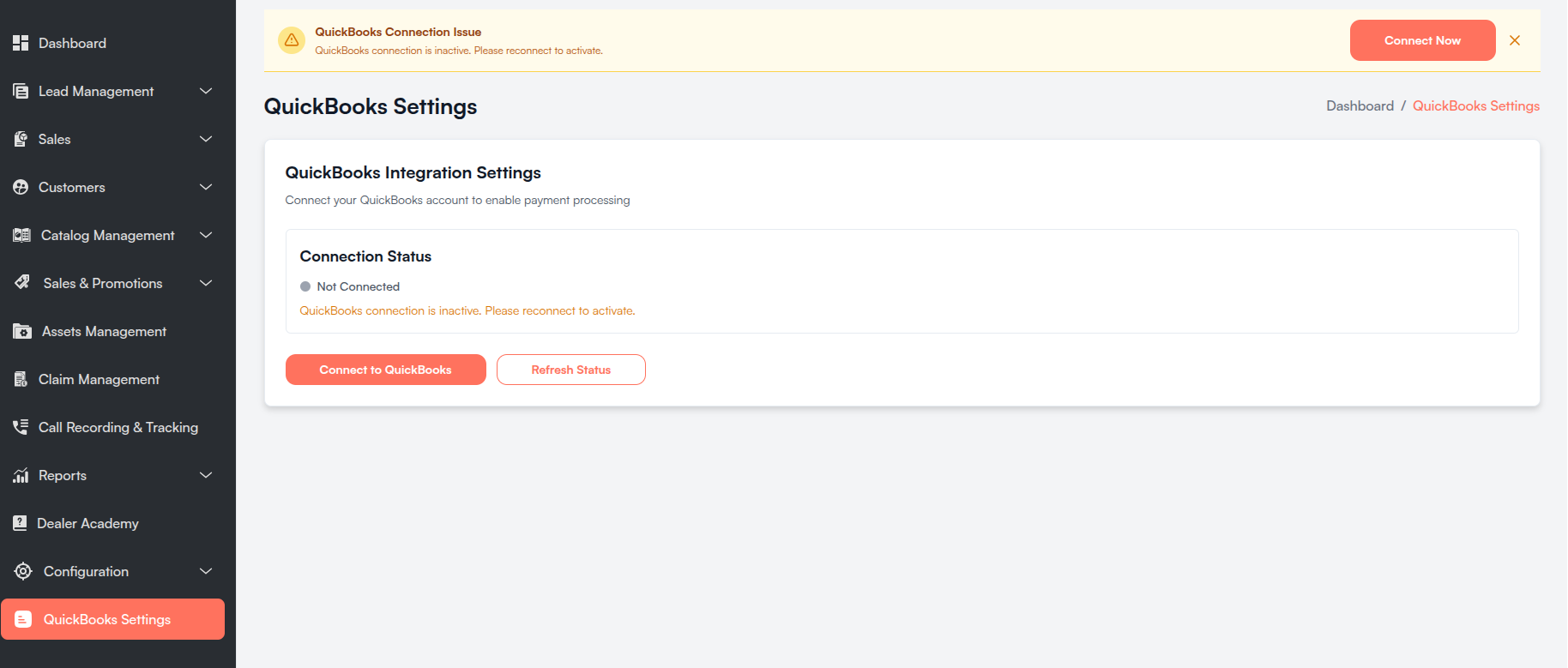Click the Not Connected status text
Image resolution: width=1568 pixels, height=668 pixels.
358,286
